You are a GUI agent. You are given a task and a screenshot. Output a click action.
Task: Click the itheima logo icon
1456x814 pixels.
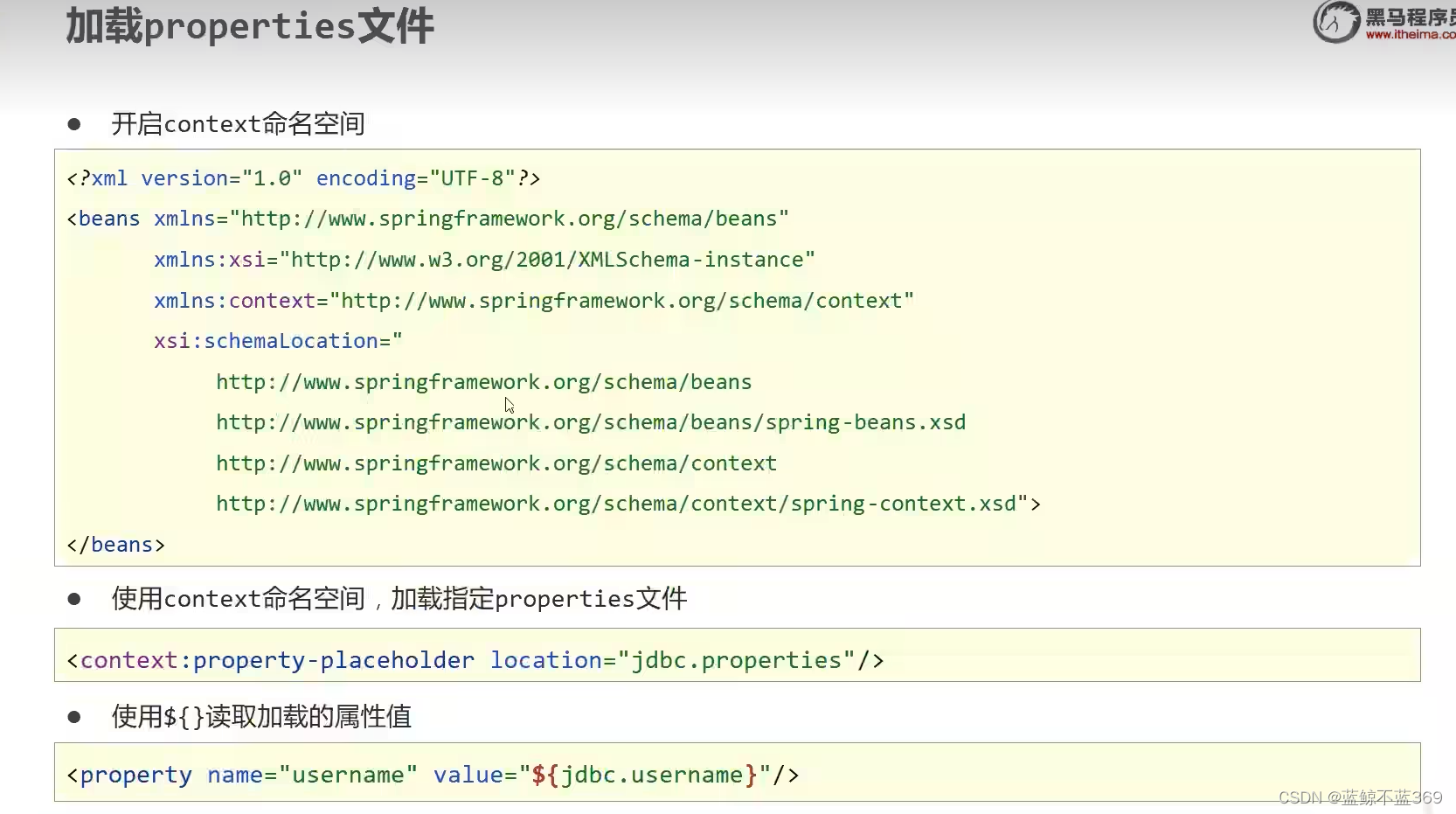(1336, 22)
